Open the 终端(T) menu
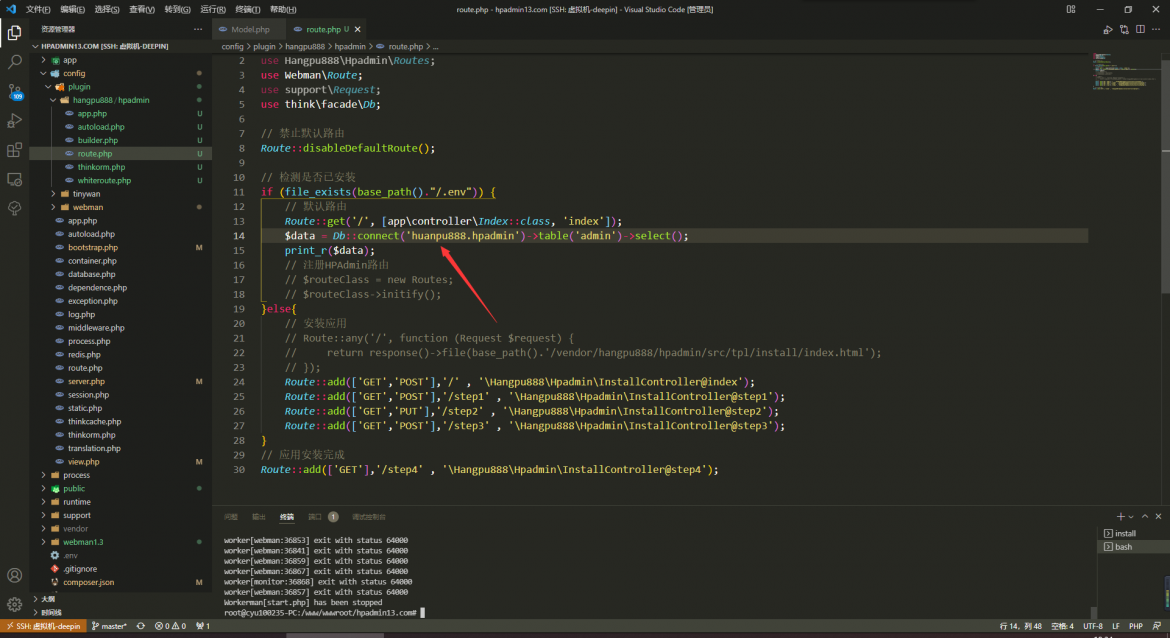The image size is (1170, 638). (248, 9)
